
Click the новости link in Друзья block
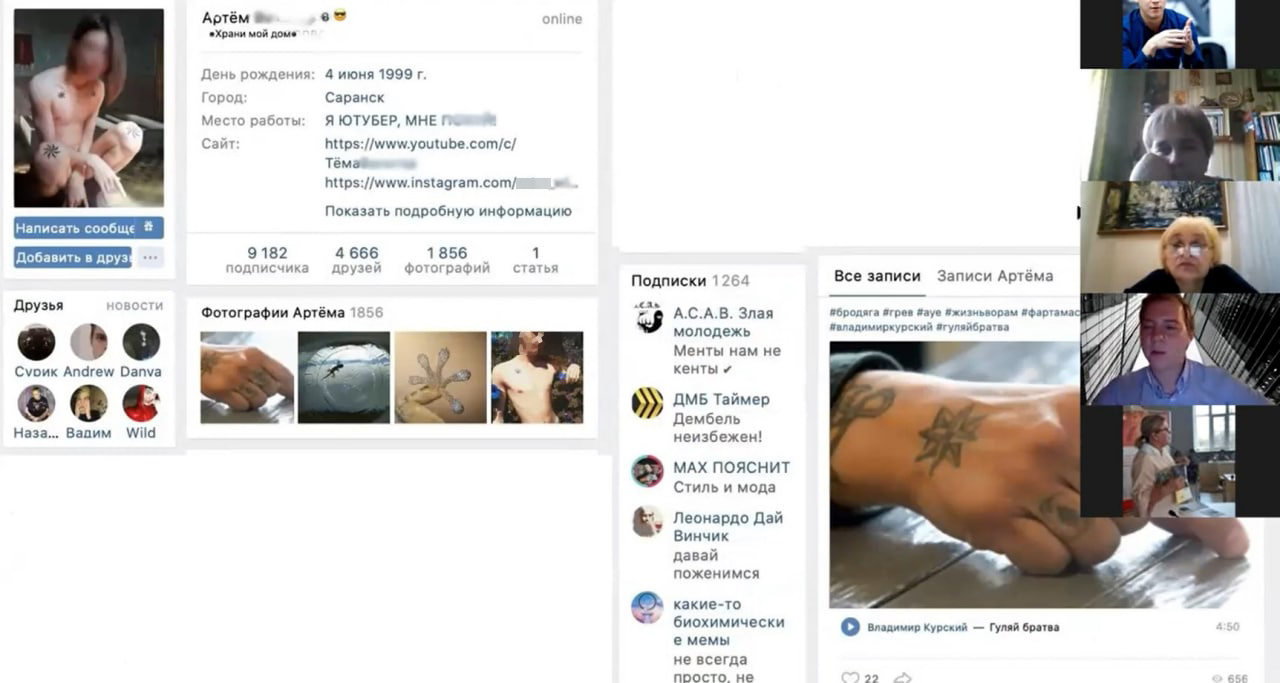pos(134,306)
